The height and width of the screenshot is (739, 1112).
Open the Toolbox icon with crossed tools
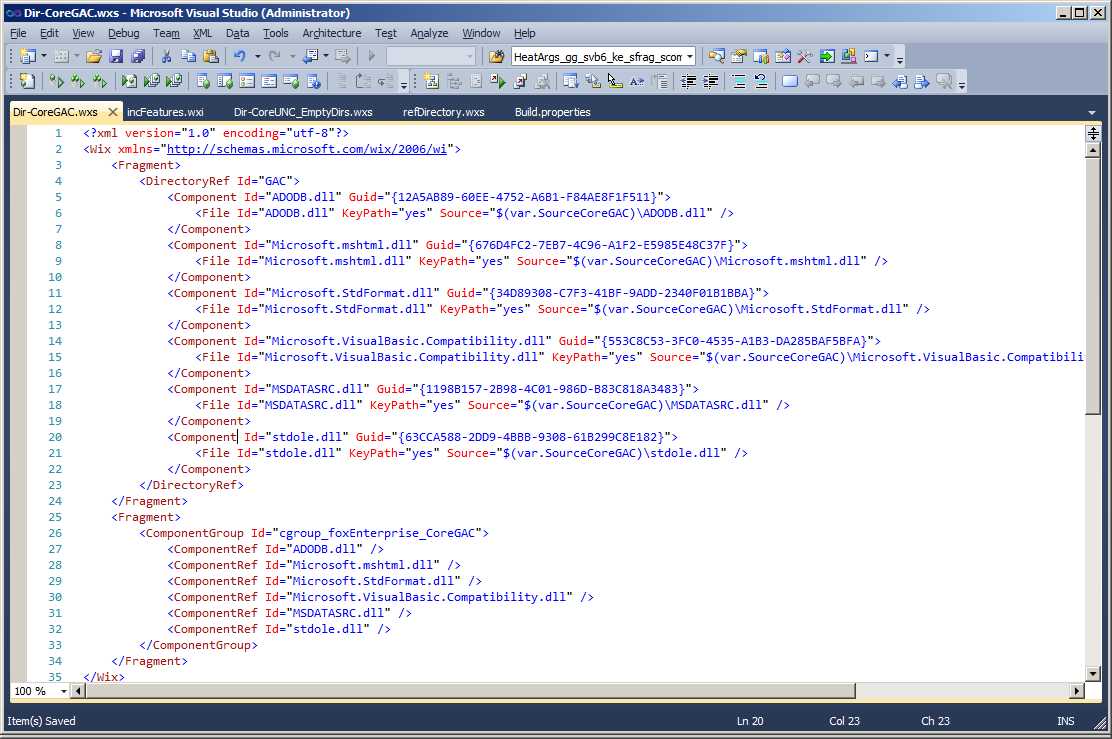[805, 56]
